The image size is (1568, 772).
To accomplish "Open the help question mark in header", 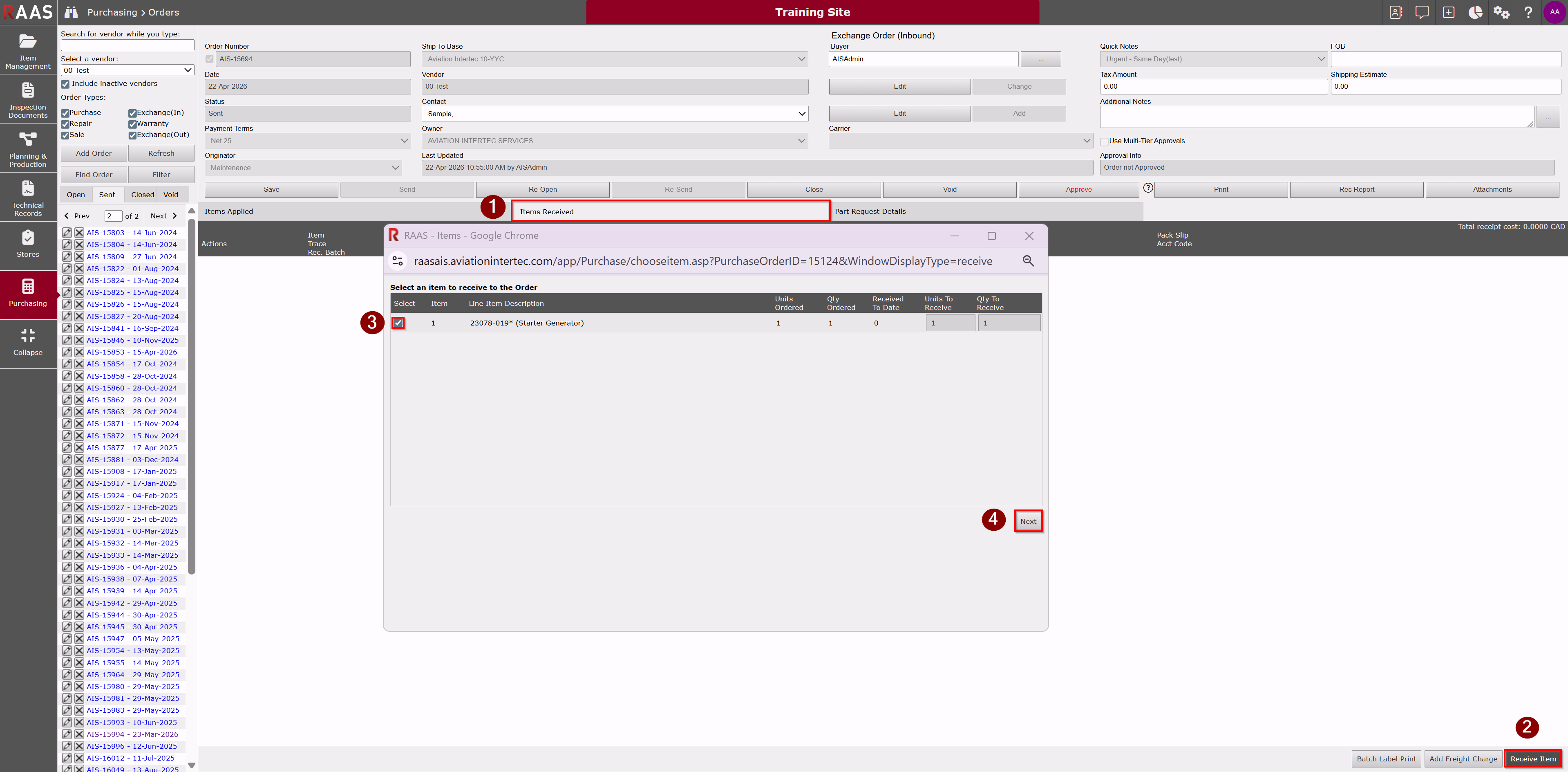I will 1528,12.
